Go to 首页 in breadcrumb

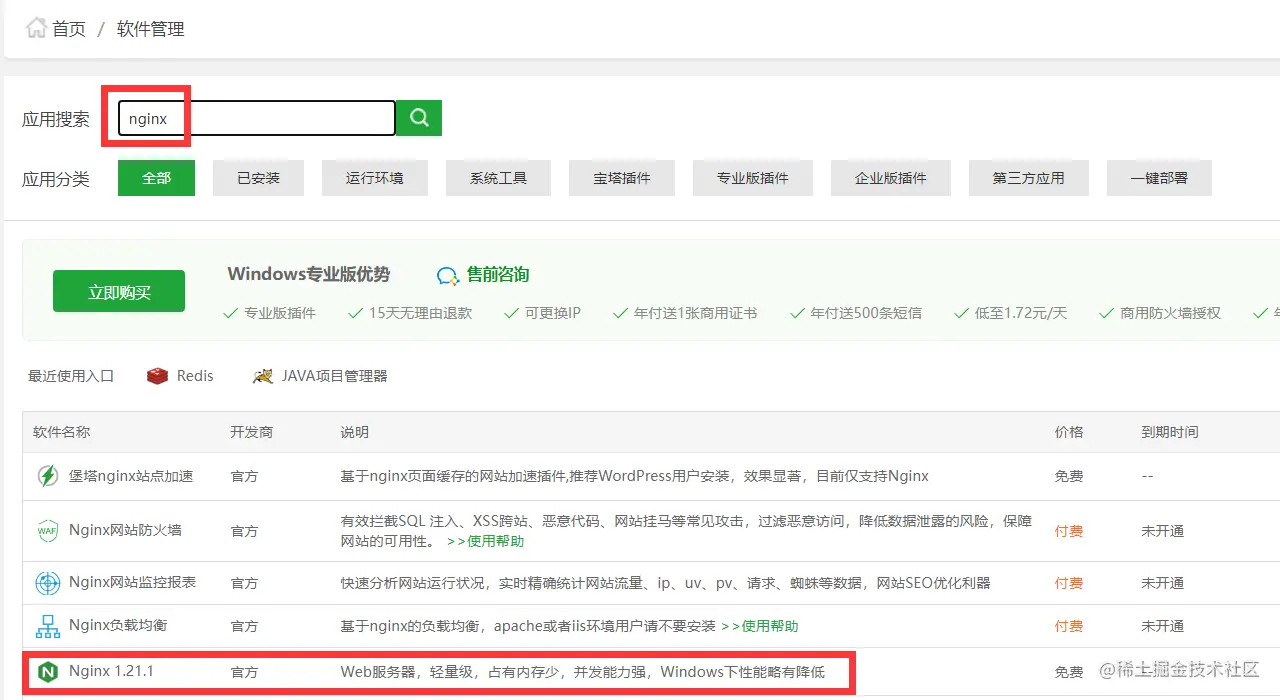tap(69, 29)
